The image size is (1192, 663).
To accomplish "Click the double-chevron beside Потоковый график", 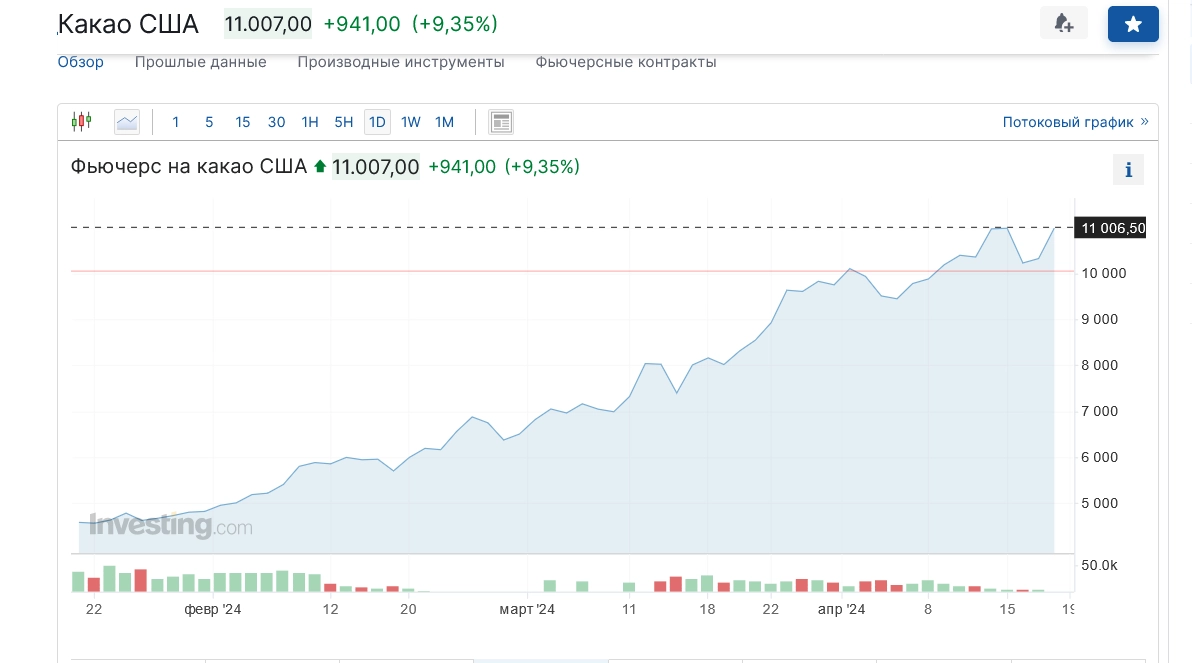I will click(1145, 122).
